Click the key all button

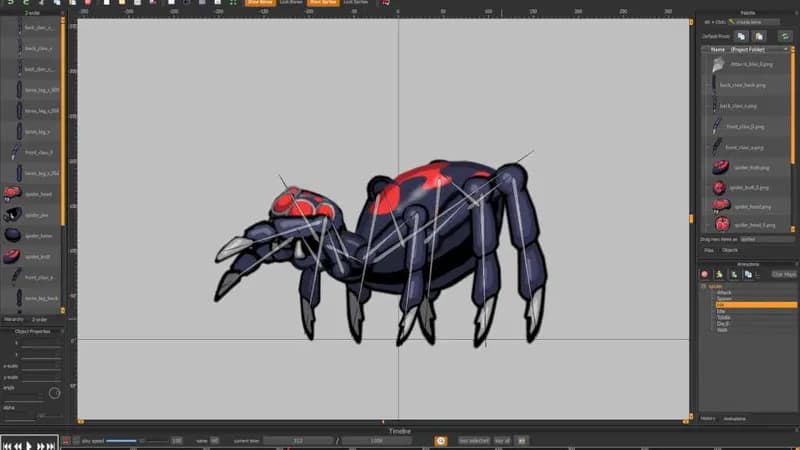tap(502, 441)
